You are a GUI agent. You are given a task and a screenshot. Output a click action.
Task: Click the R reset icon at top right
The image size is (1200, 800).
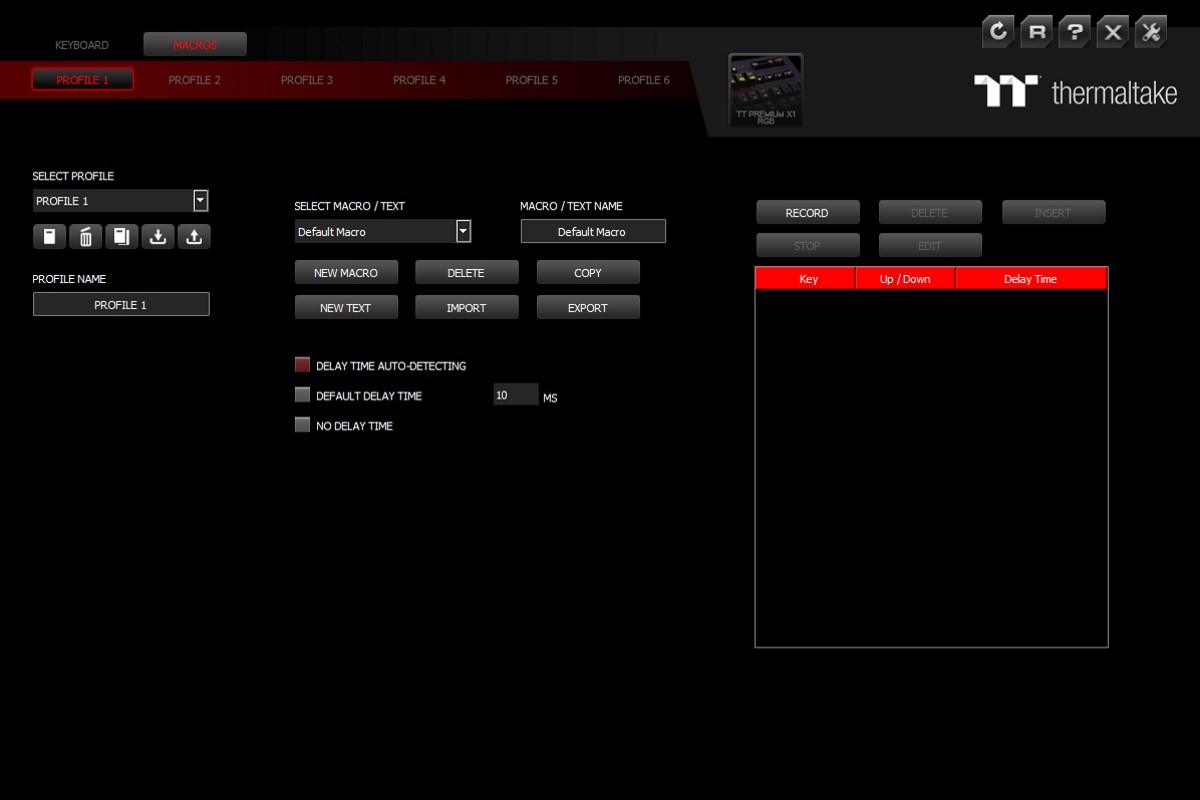1037,32
